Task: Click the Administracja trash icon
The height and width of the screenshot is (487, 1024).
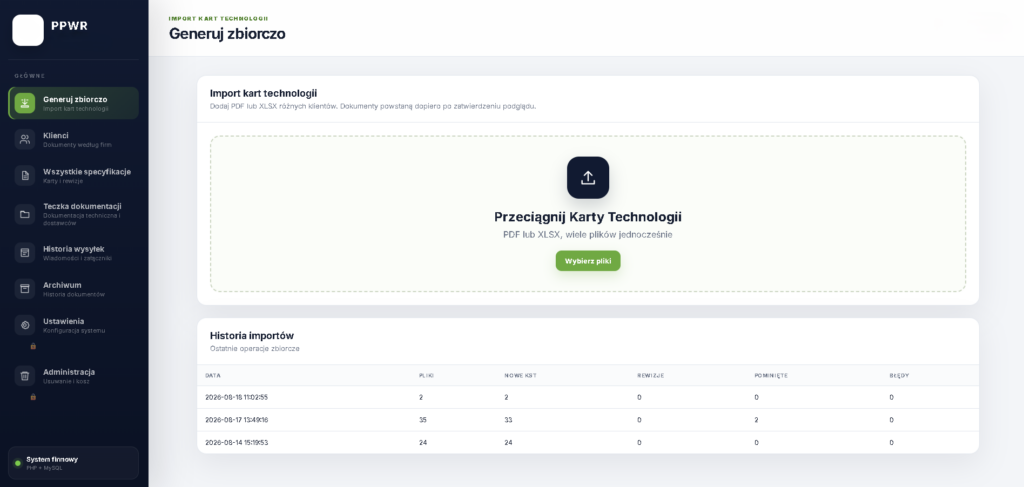Action: pyautogui.click(x=25, y=376)
